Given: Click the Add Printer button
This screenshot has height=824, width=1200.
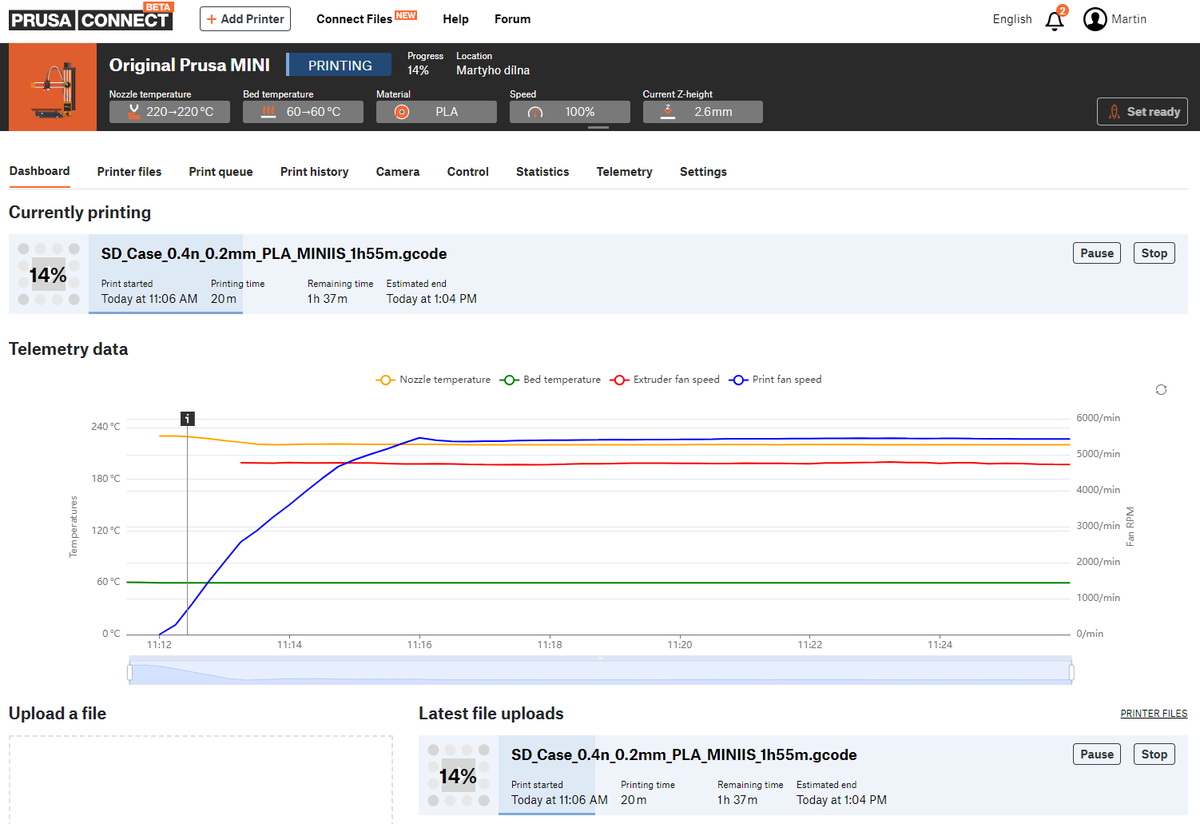Looking at the screenshot, I should click(245, 19).
